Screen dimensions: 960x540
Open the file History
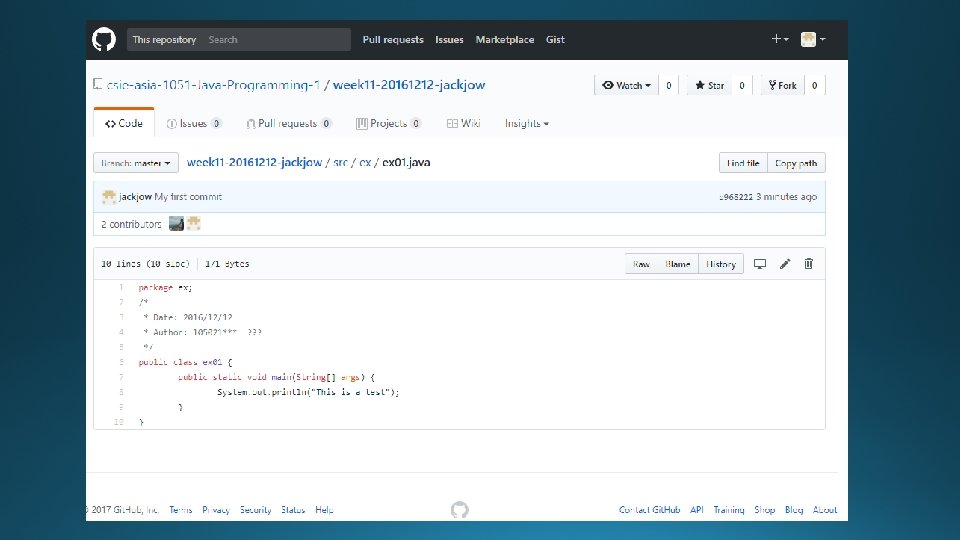[721, 264]
